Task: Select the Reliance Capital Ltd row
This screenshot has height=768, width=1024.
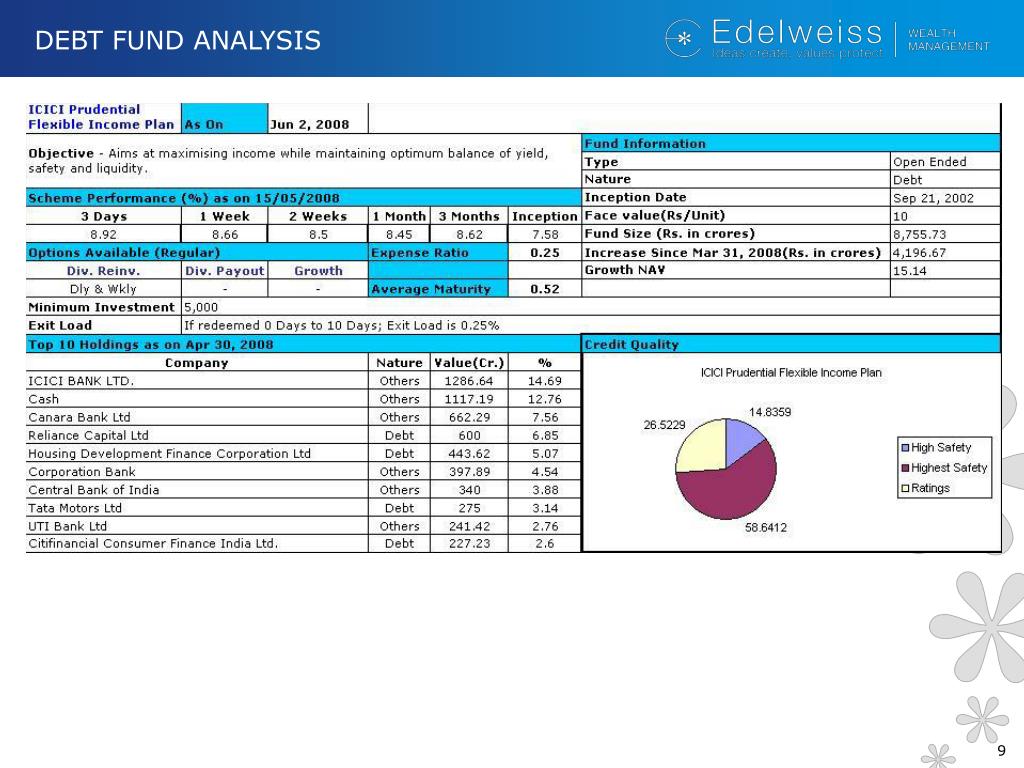Action: [x=303, y=435]
